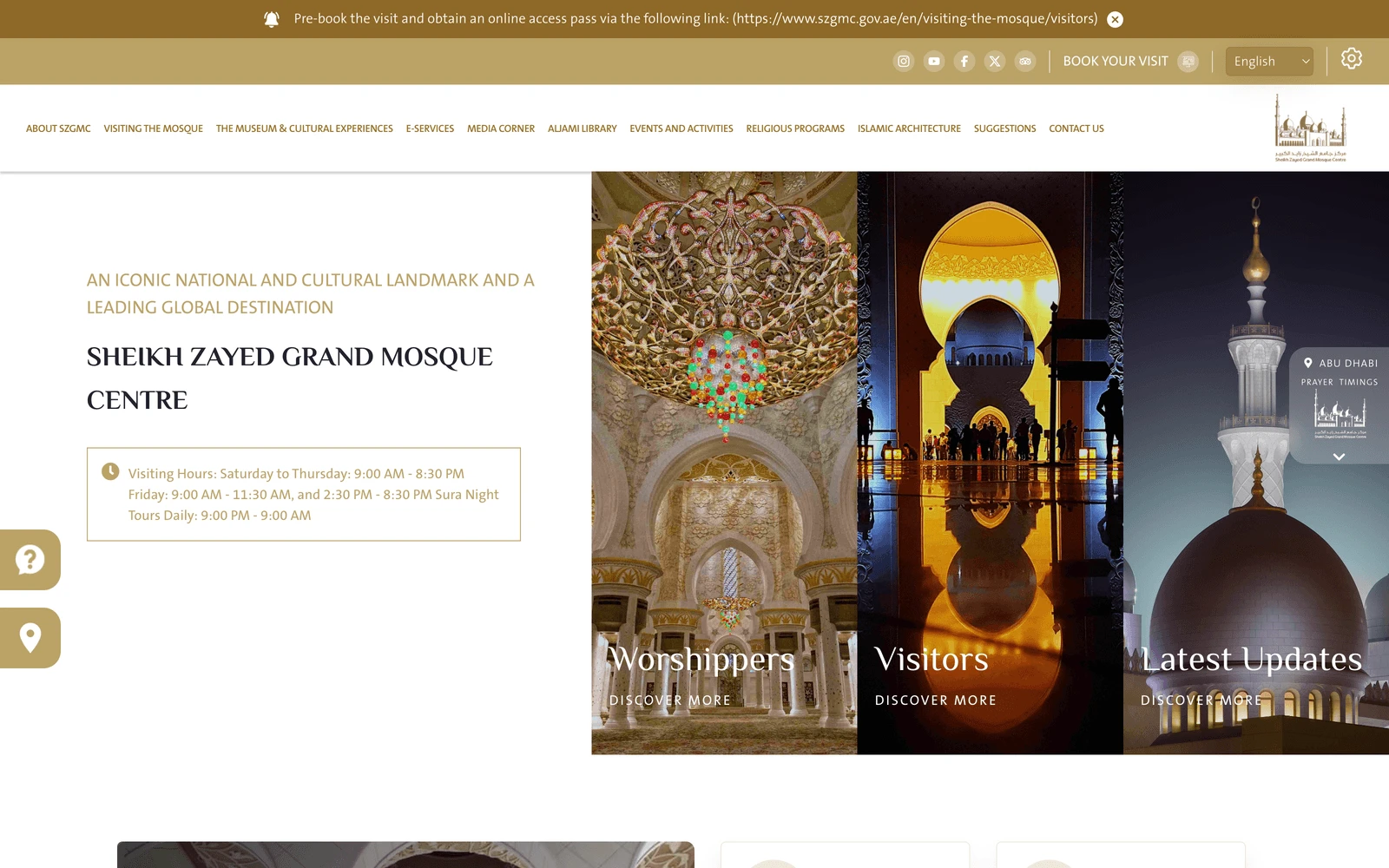1389x868 pixels.
Task: Click the pre-book visitors URL in banner
Action: coord(916,18)
